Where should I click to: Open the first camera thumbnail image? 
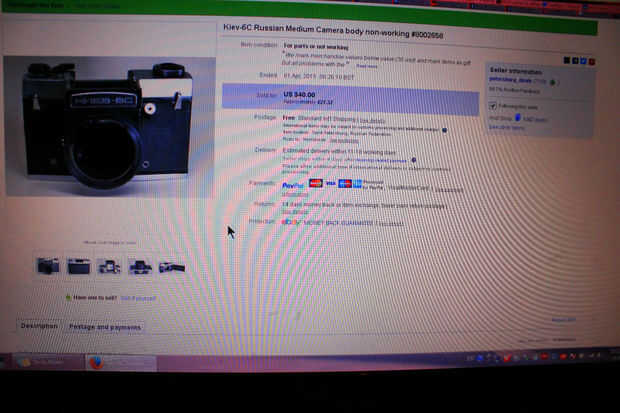(48, 266)
